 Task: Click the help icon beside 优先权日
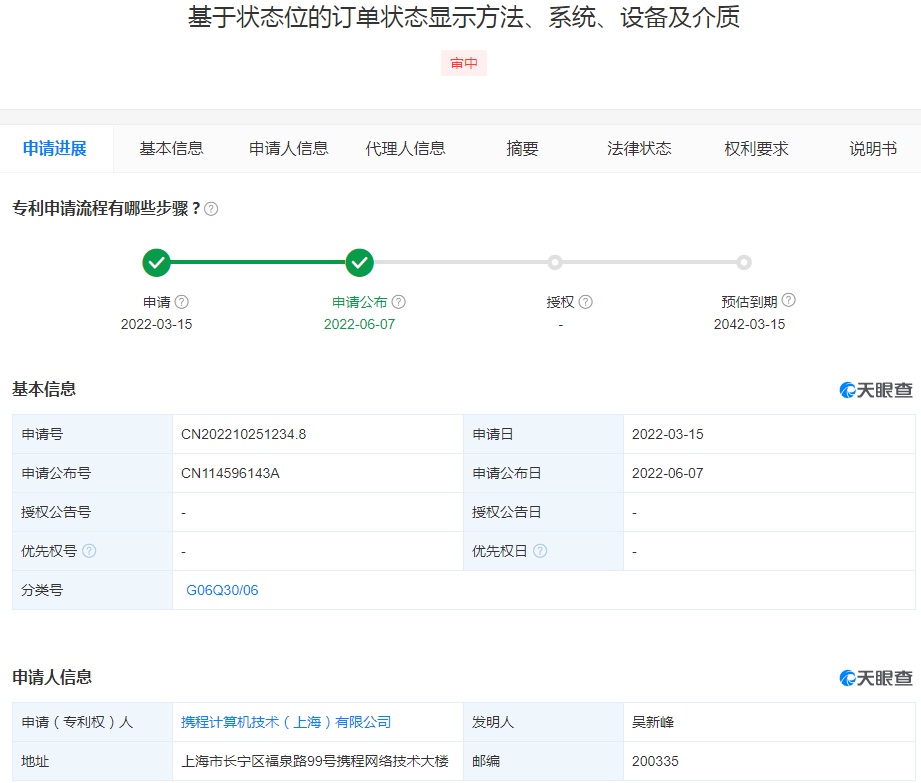pyautogui.click(x=540, y=551)
